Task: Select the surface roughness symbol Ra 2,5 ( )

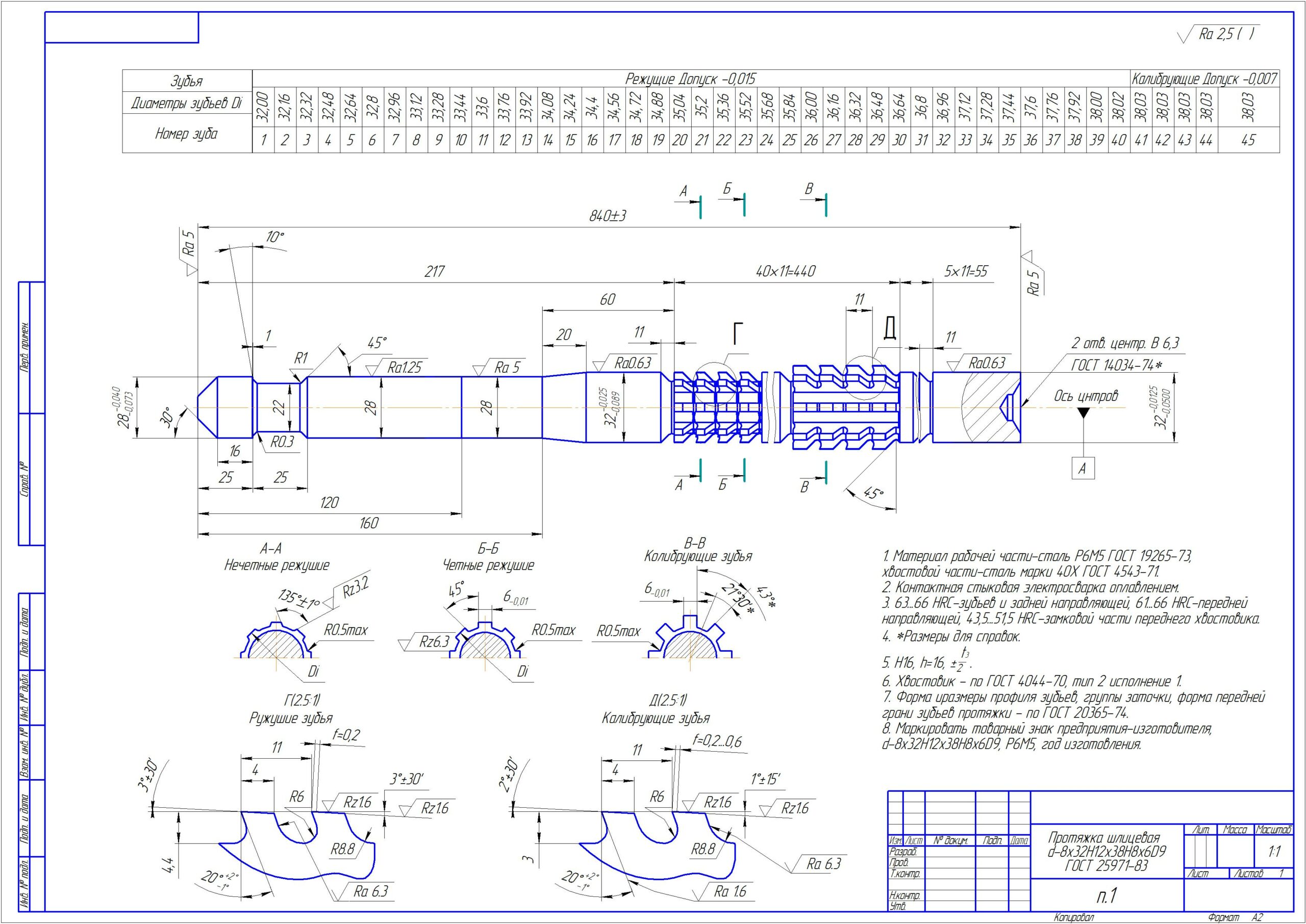Action: click(1218, 34)
